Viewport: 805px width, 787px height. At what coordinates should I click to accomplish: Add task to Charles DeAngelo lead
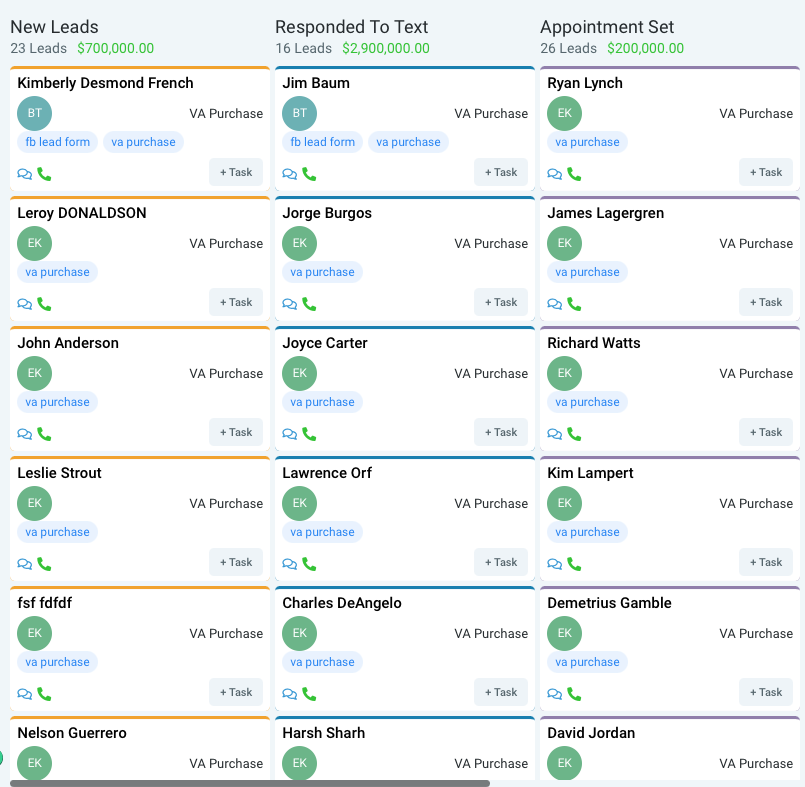[501, 692]
